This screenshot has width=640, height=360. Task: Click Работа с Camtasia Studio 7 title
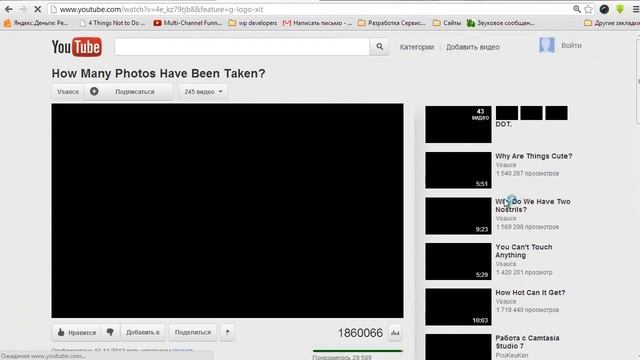coord(527,342)
